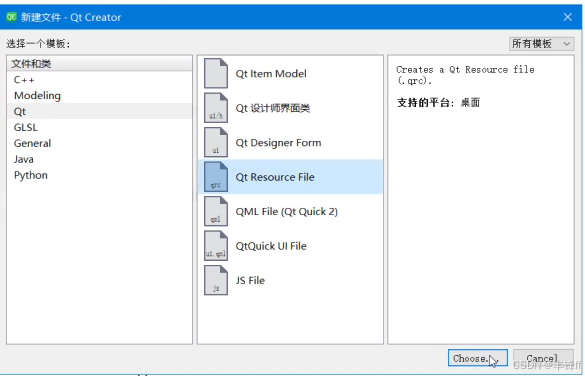Screen dimensions: 585x376
Task: Click the Qt Item Model file icon
Action: pos(216,73)
